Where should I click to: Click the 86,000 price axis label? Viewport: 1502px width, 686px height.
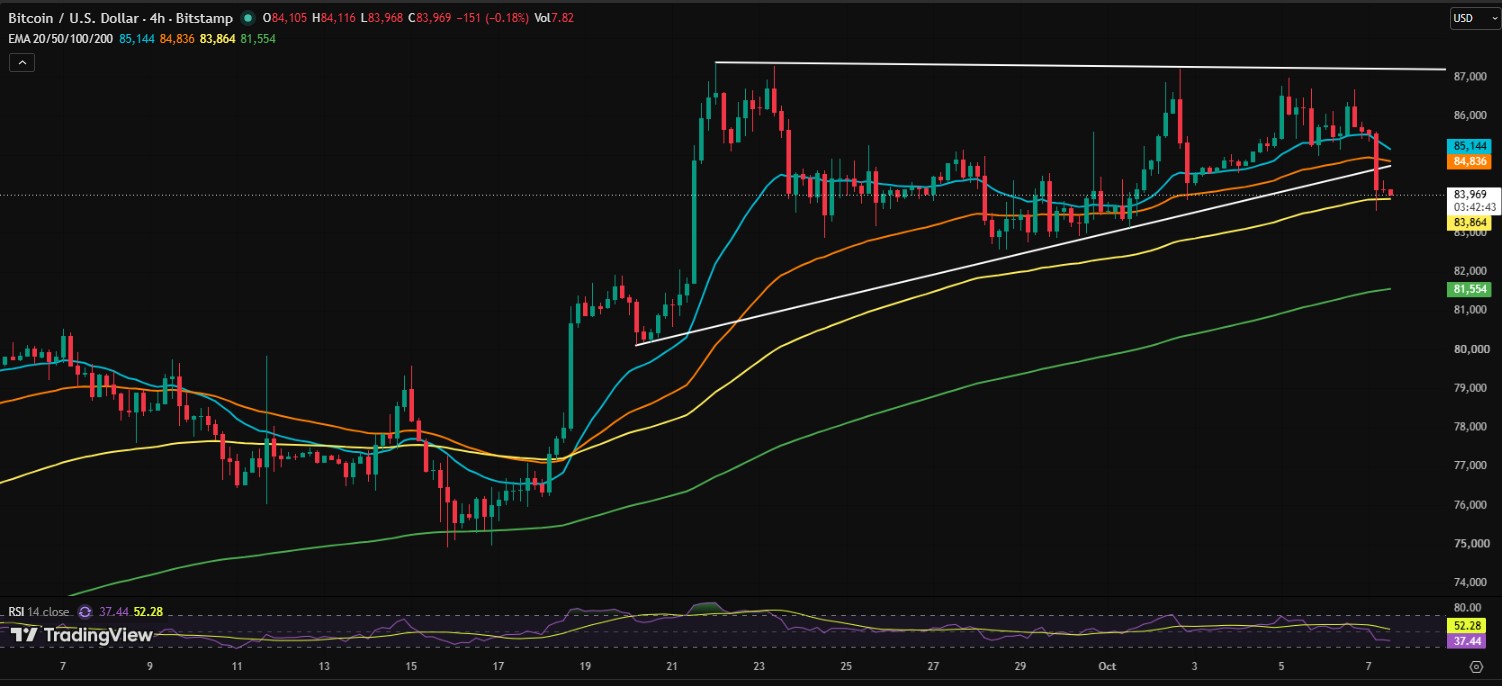[1471, 115]
